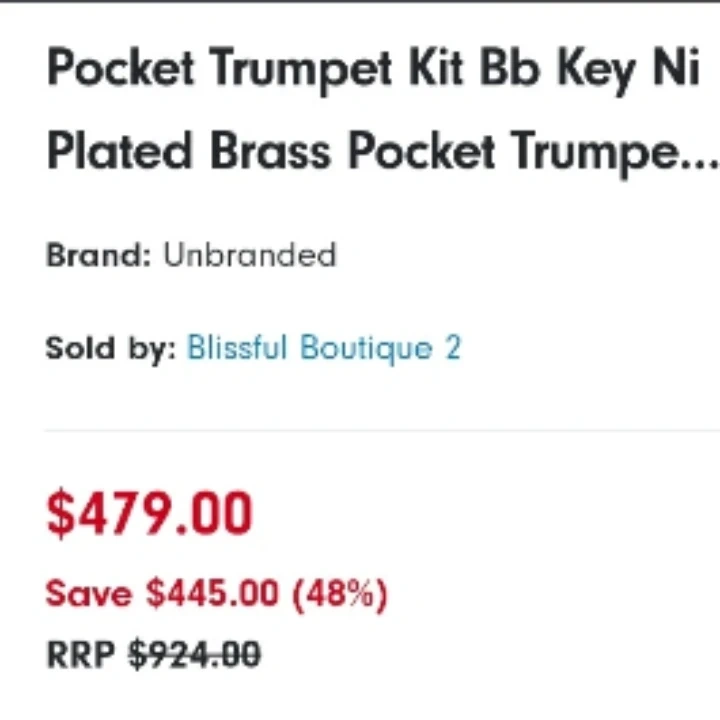The image size is (720, 720).
Task: Click the (48%) discount percentage
Action: click(339, 593)
